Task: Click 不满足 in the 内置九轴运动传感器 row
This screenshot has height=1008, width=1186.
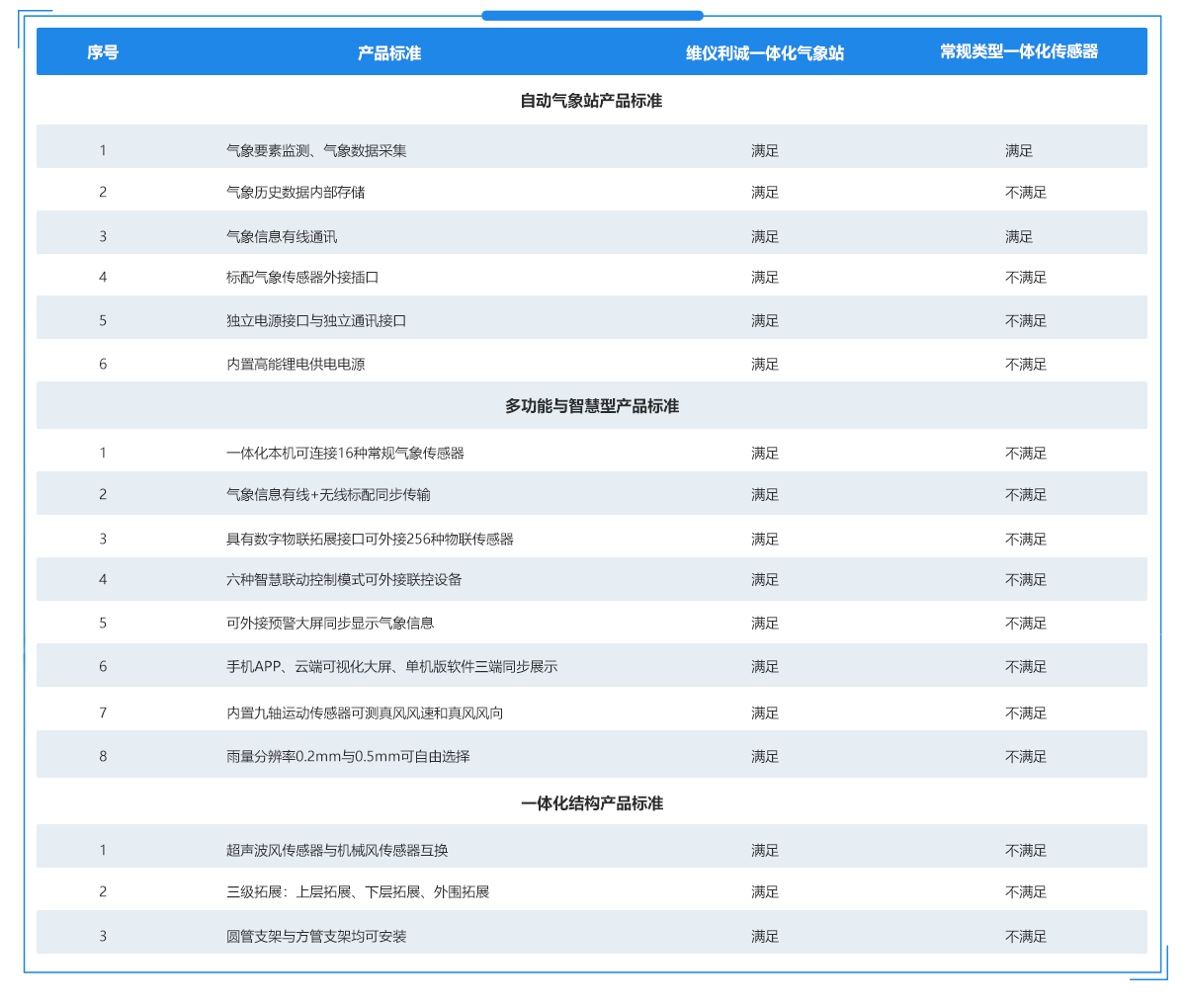Action: click(1026, 713)
